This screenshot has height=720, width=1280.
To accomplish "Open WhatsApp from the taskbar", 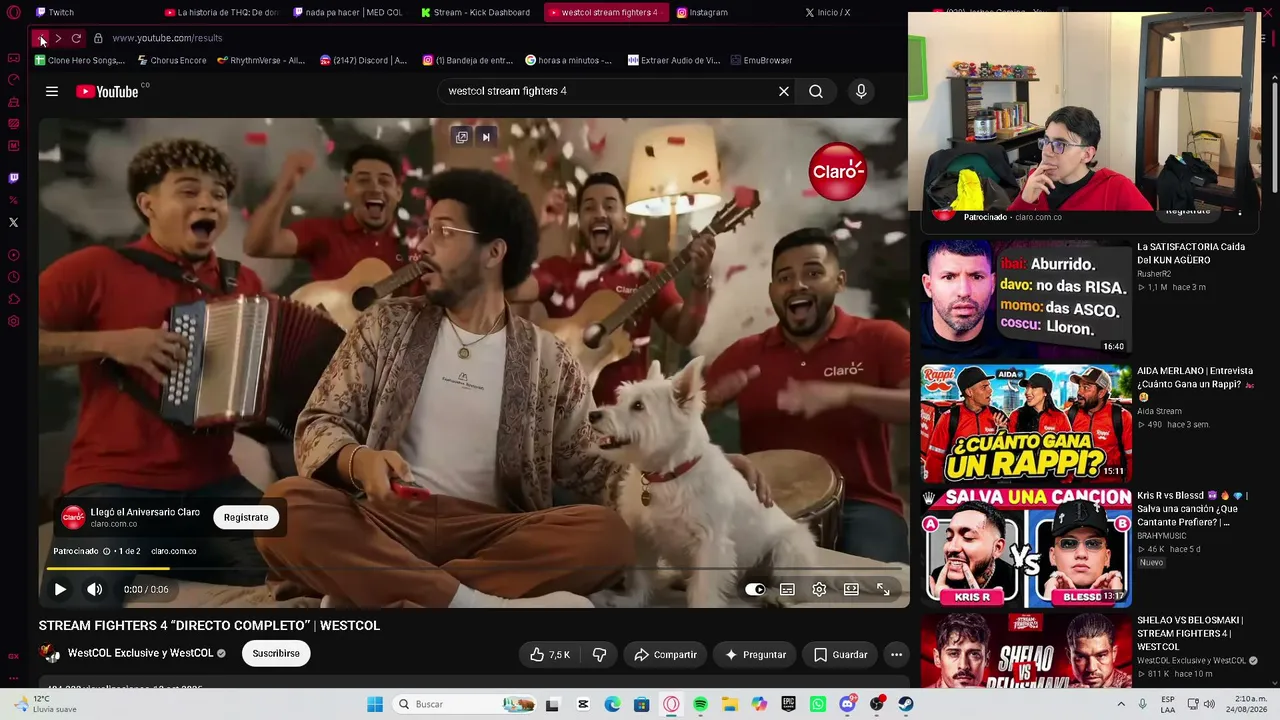I will click(x=818, y=704).
